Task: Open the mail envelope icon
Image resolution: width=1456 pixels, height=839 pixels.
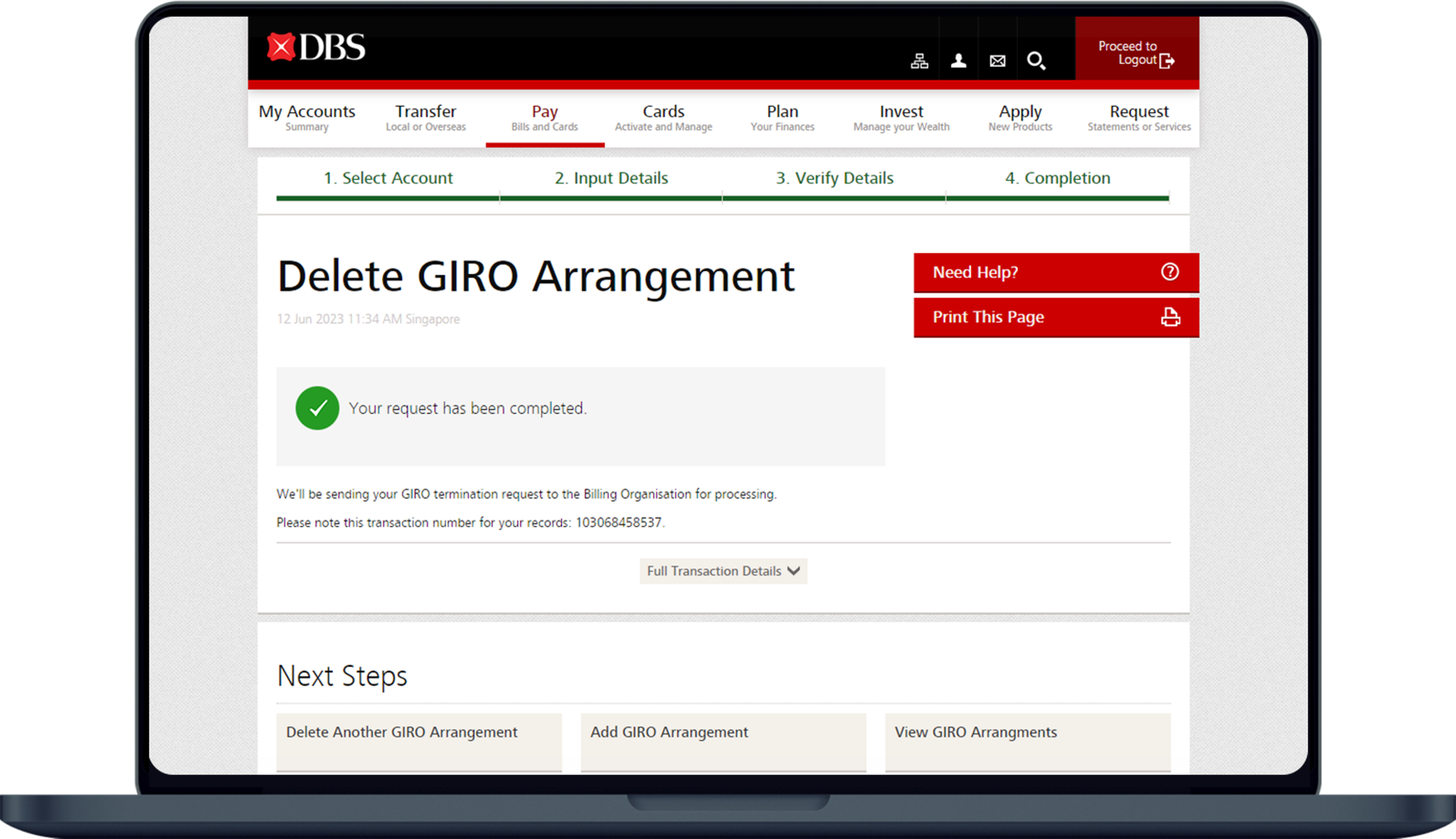Action: pos(997,60)
